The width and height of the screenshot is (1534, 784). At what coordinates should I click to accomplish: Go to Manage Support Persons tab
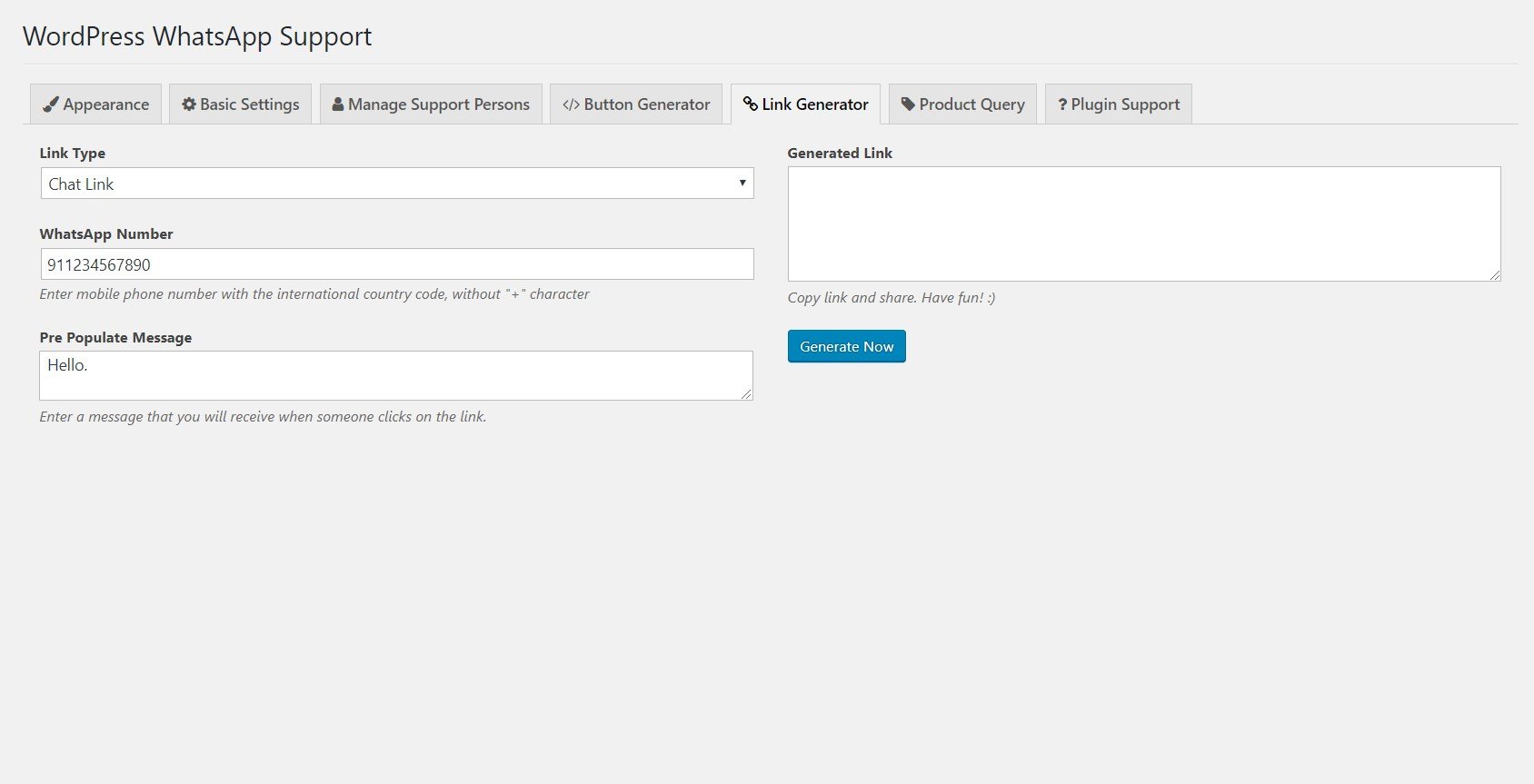click(x=431, y=104)
